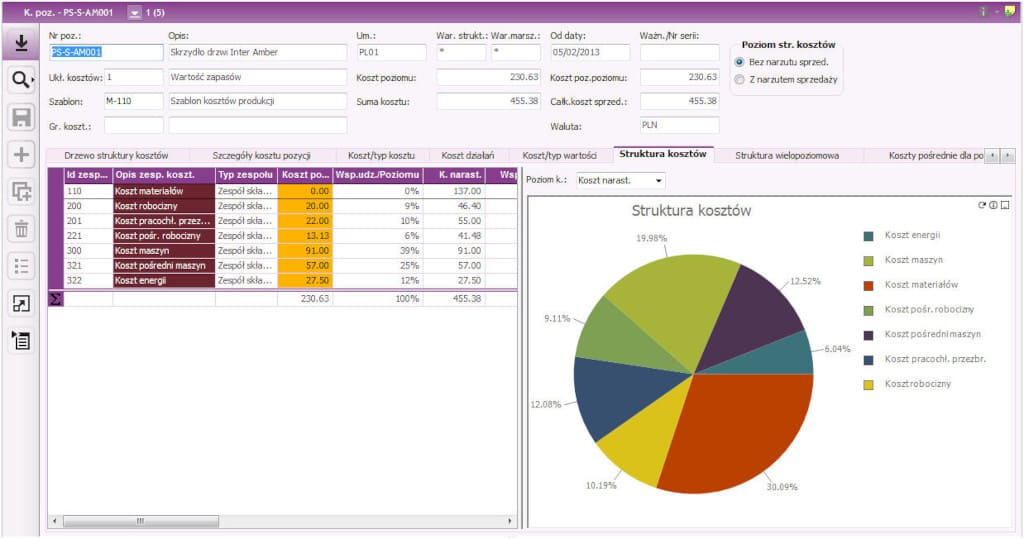Click the floppy disk save icon

(20, 118)
